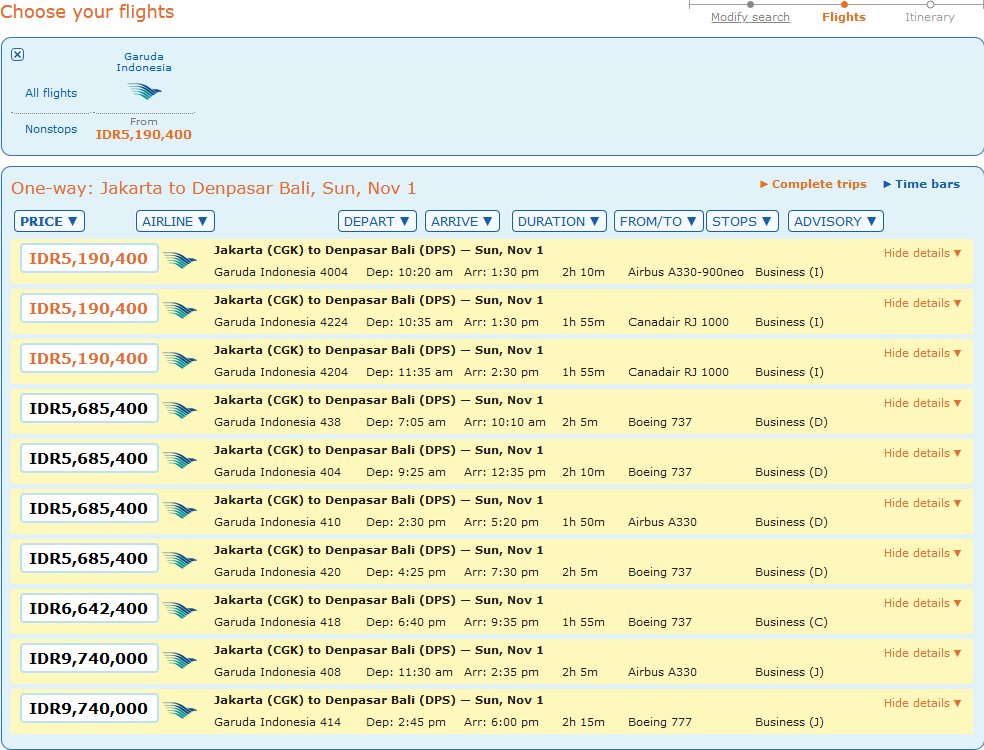Filter by Nonstops
This screenshot has width=984, height=750.
click(x=51, y=129)
